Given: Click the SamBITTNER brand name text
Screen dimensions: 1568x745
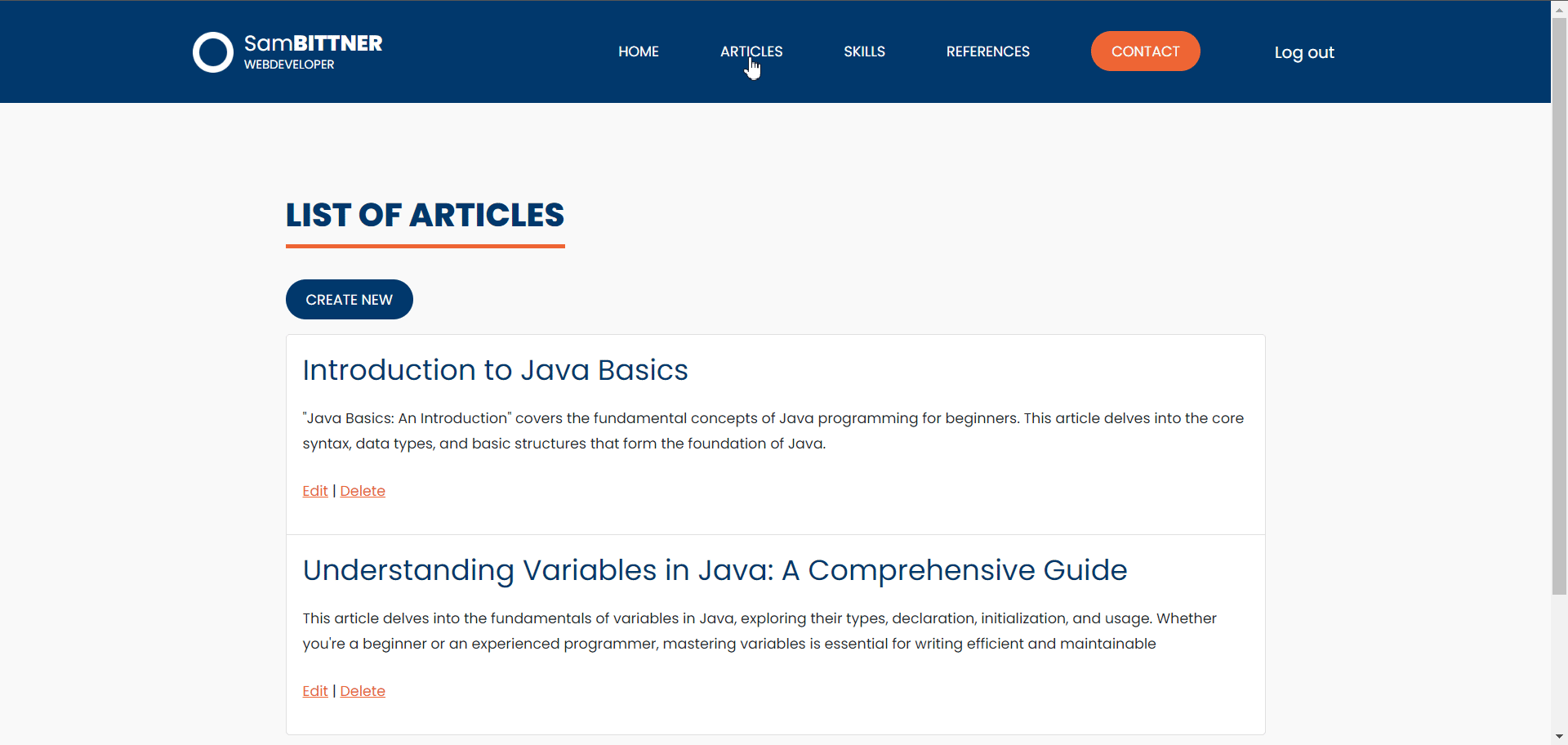Looking at the screenshot, I should [313, 43].
